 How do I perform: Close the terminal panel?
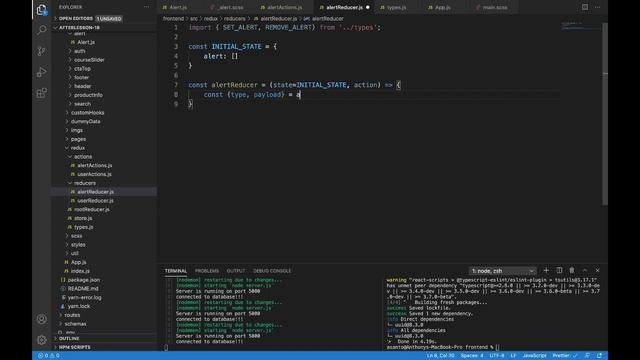(597, 270)
